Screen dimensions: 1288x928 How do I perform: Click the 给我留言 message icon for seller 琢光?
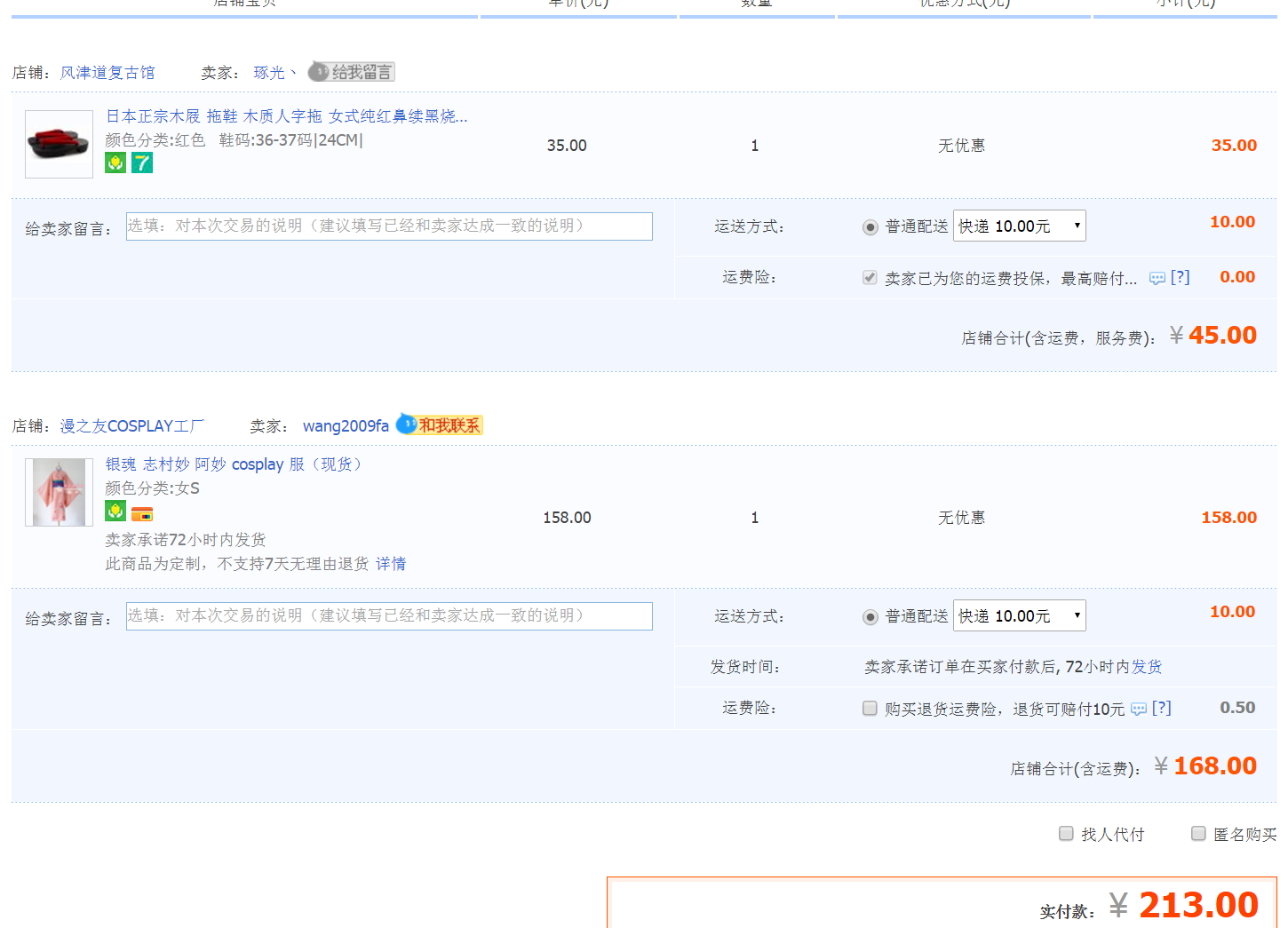(351, 72)
